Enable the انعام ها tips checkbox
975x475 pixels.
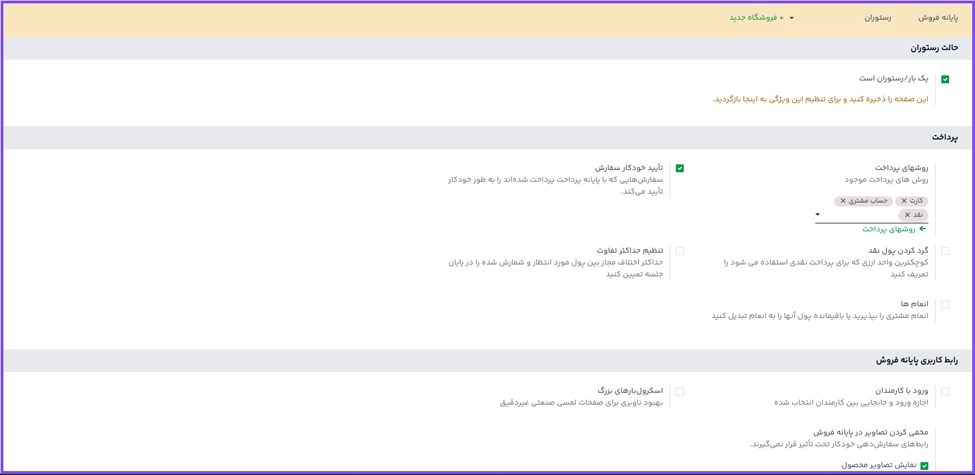[x=945, y=304]
